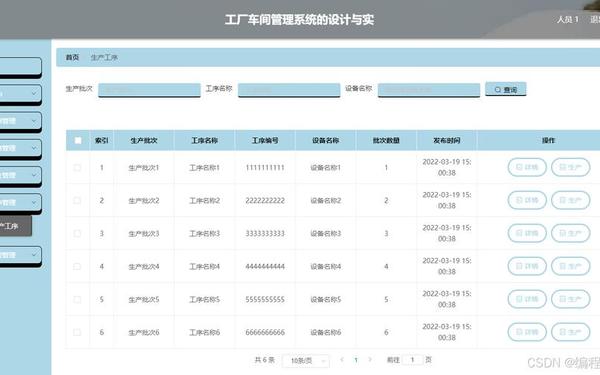The width and height of the screenshot is (600, 375).
Task: Check the checkbox for row 生产批次6
Action: click(77, 332)
